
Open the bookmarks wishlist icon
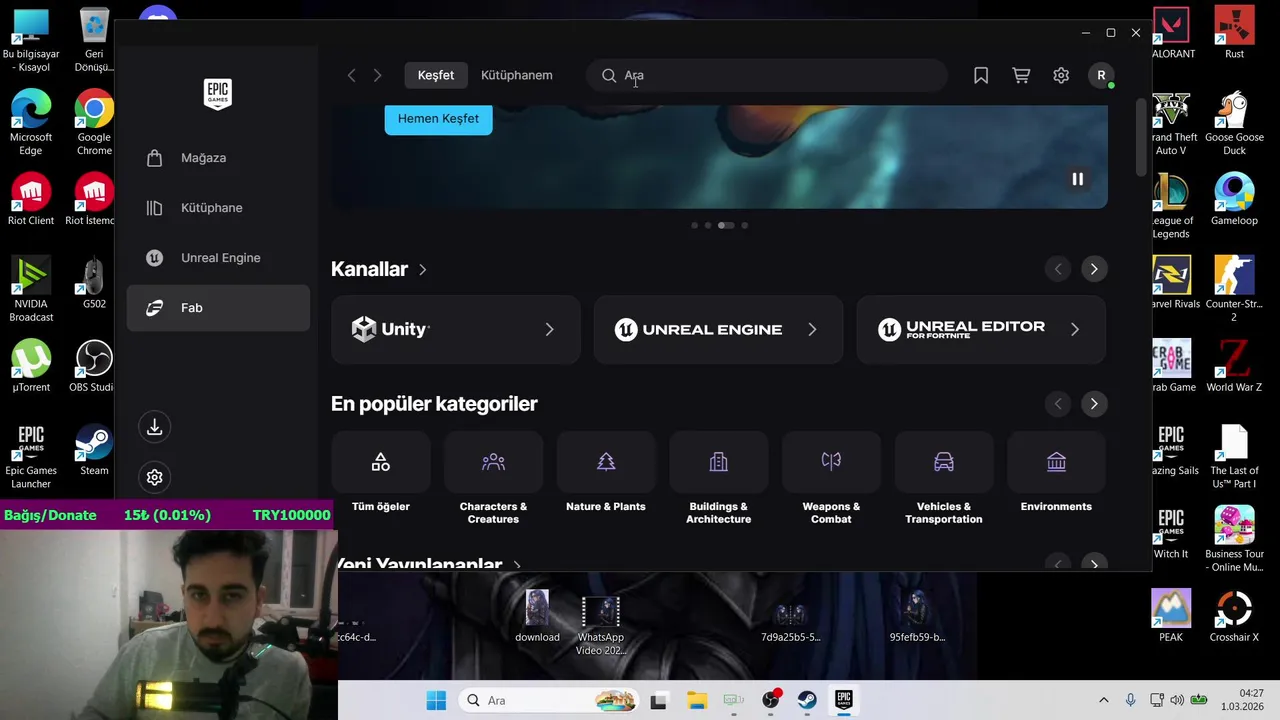point(981,75)
